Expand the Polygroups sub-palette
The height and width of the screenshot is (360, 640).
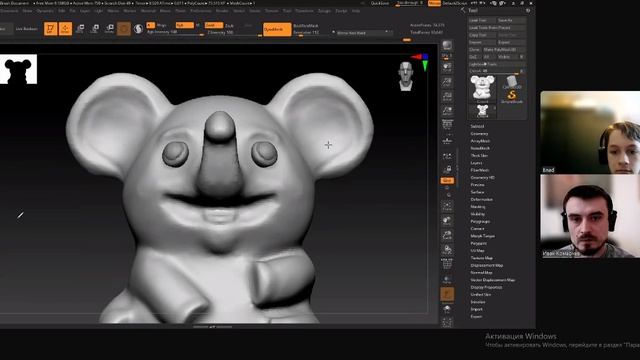click(480, 222)
